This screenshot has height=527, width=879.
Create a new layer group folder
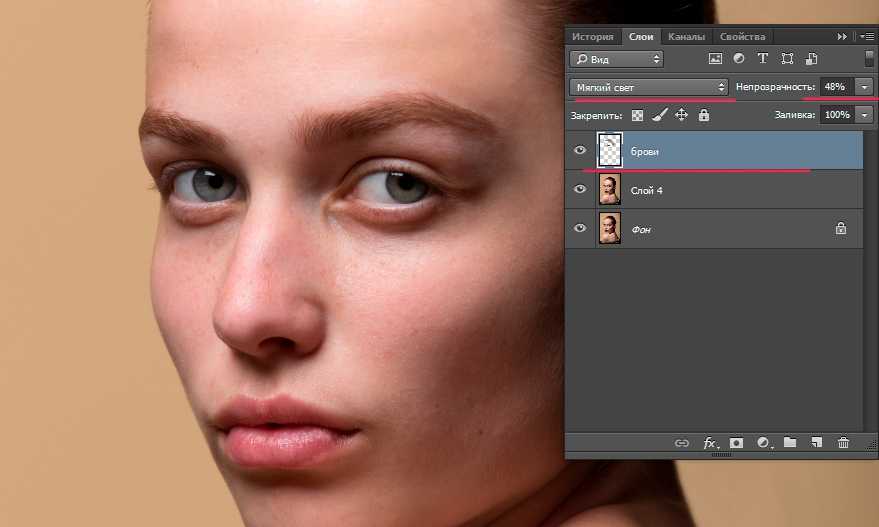[790, 442]
